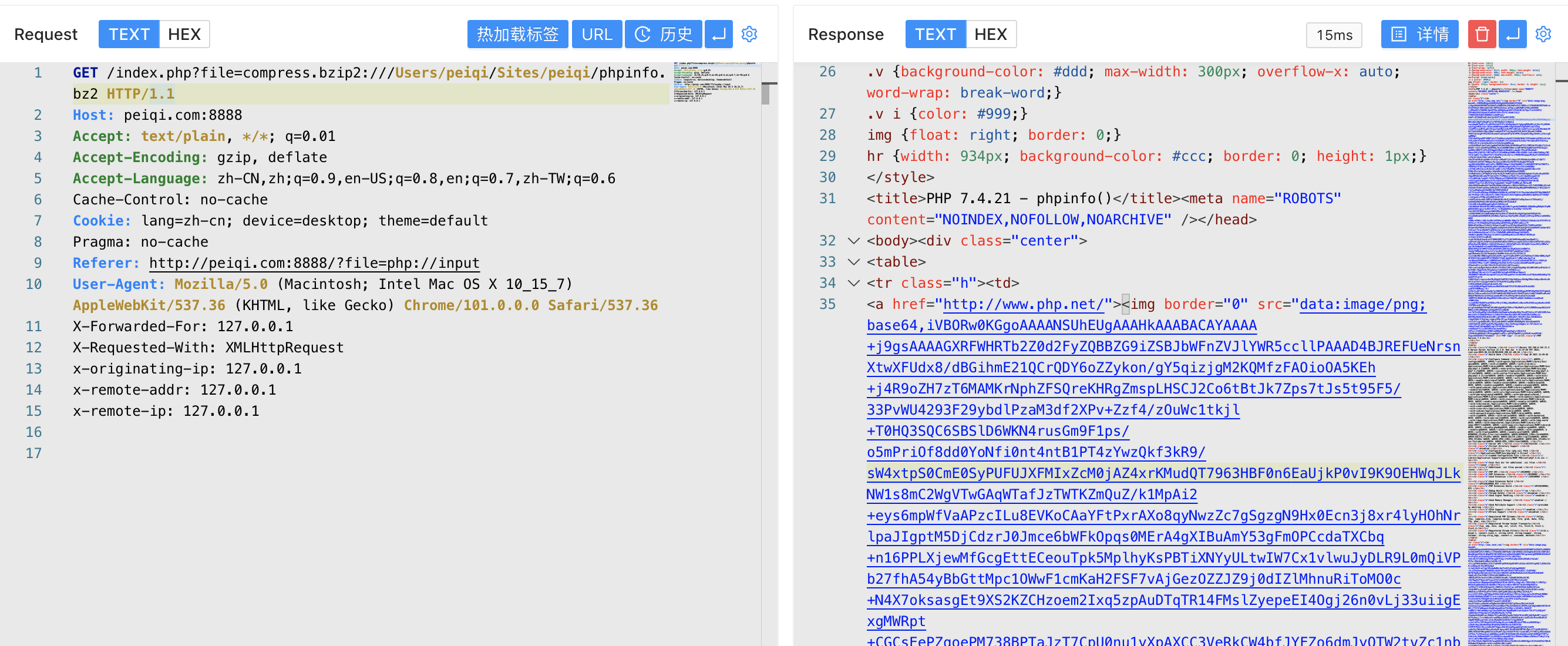Switch Response view to TEXT
Viewport: 1568px width, 646px height.
click(936, 34)
